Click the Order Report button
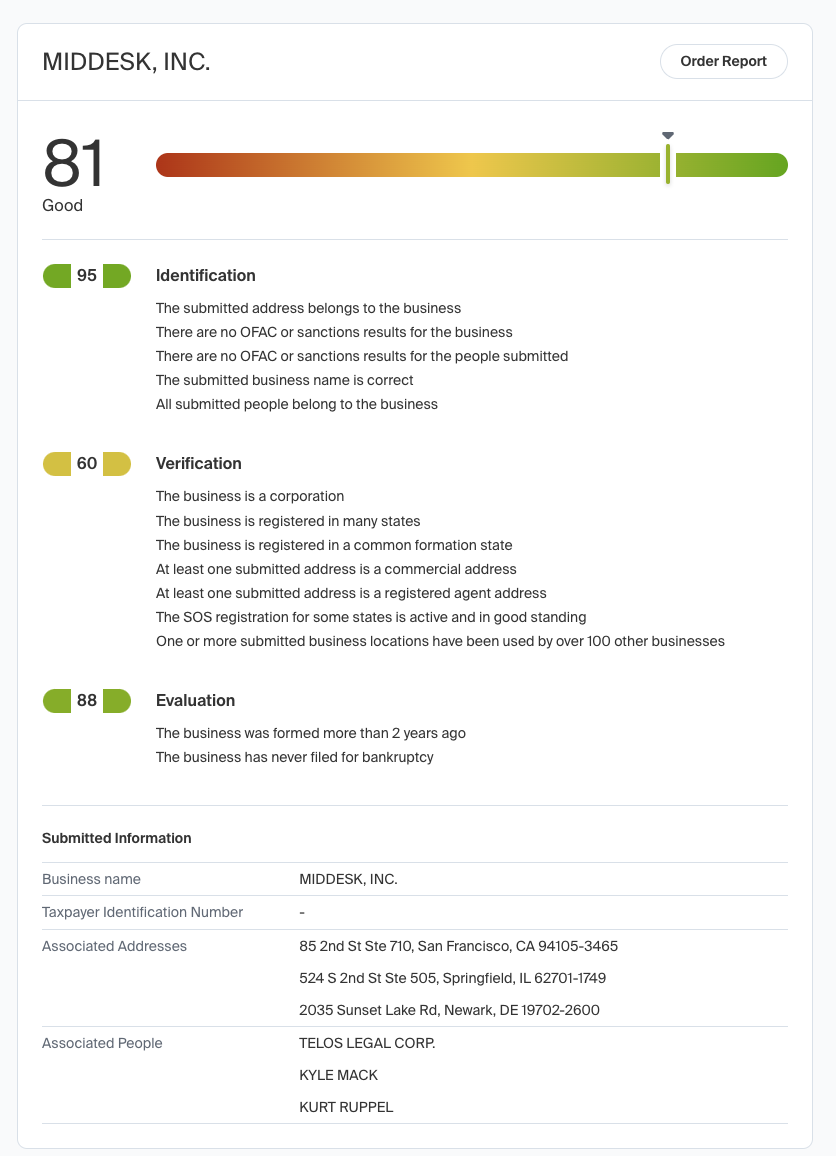Screen dimensions: 836x1156 (723, 61)
